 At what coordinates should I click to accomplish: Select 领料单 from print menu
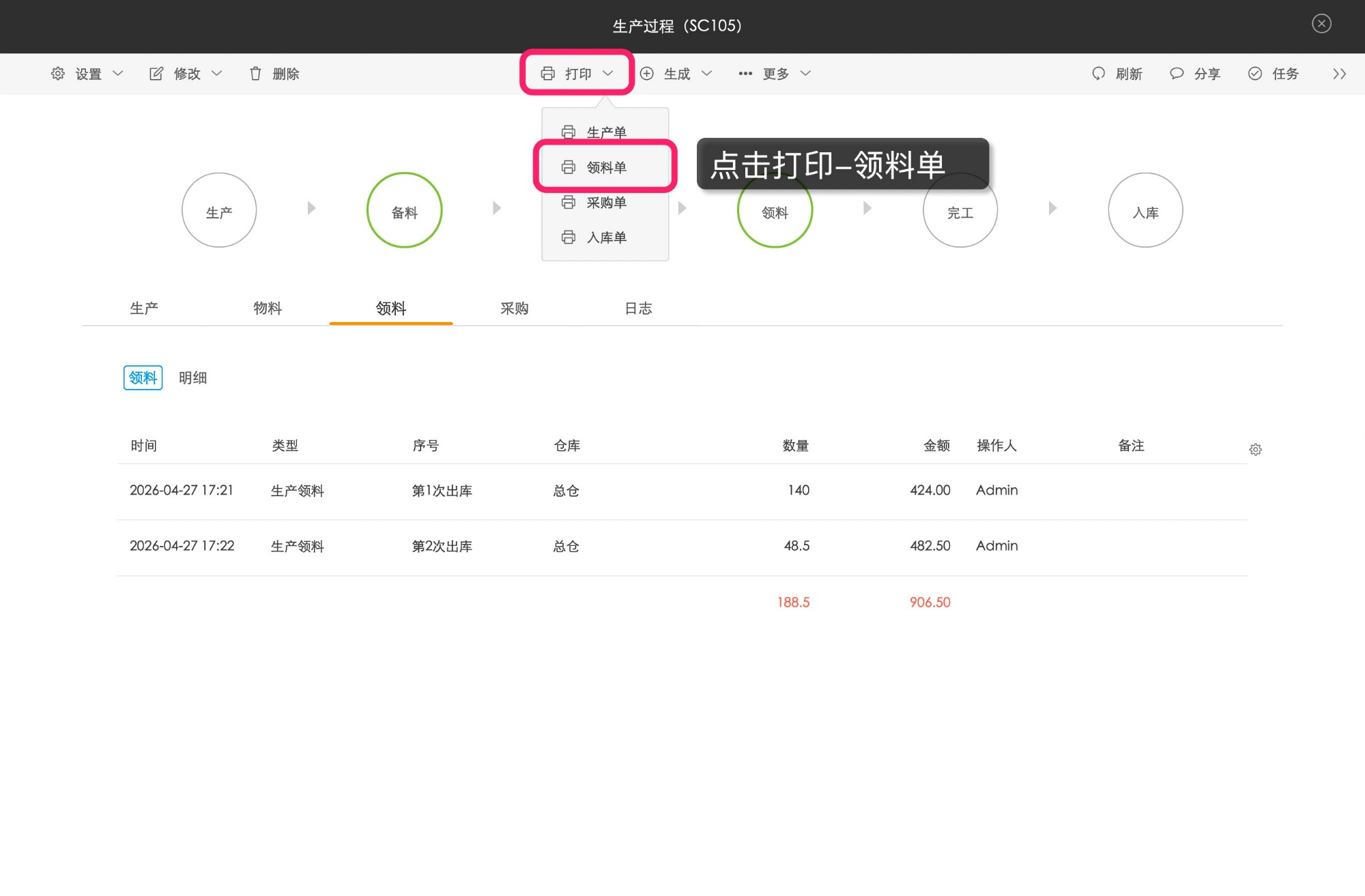pos(605,167)
